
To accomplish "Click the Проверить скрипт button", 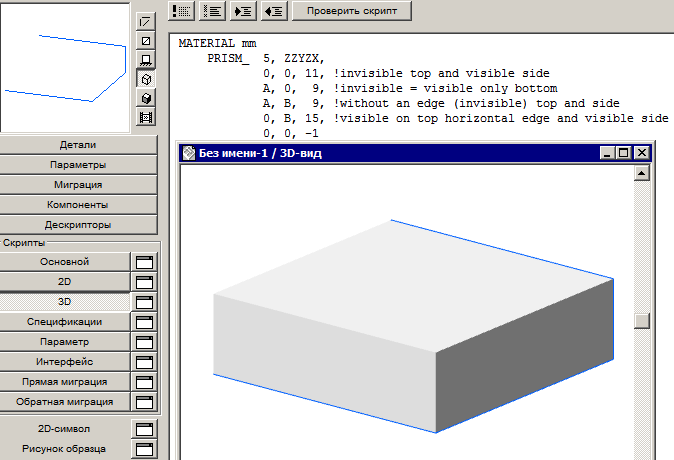I will coord(352,11).
